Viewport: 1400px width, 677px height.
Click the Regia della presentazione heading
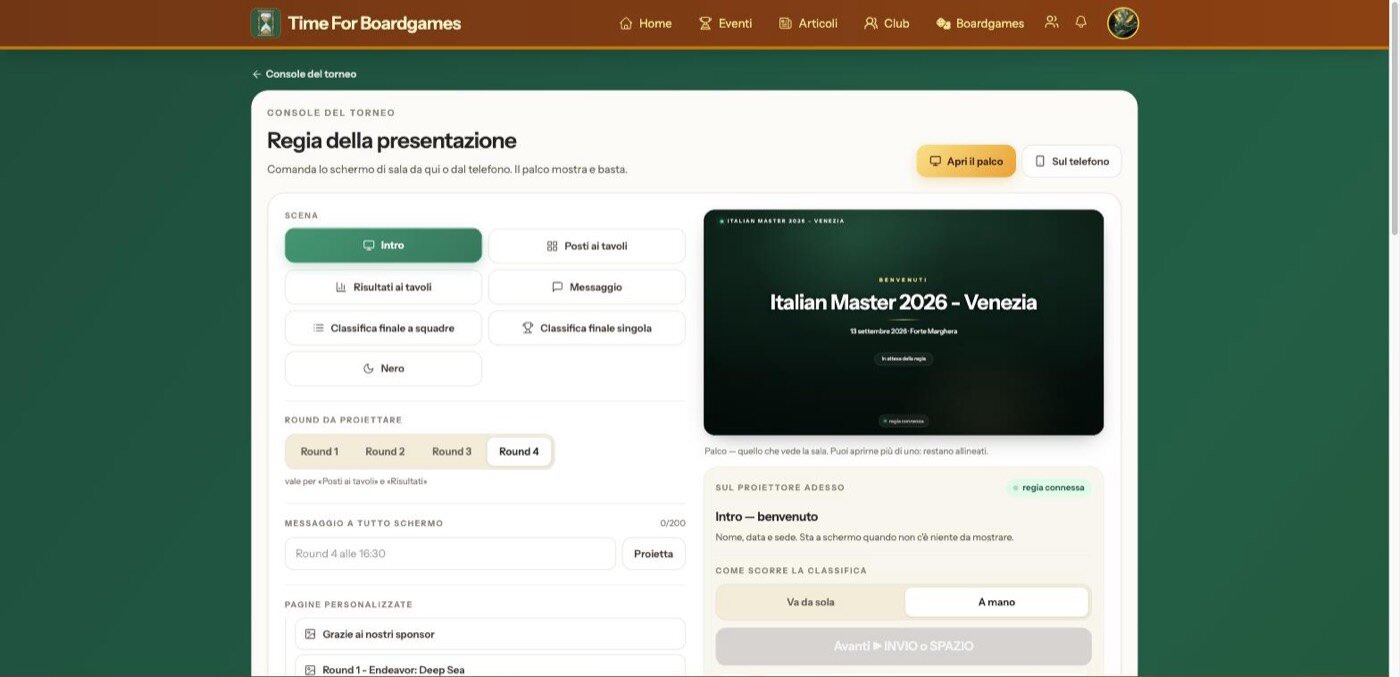(392, 140)
